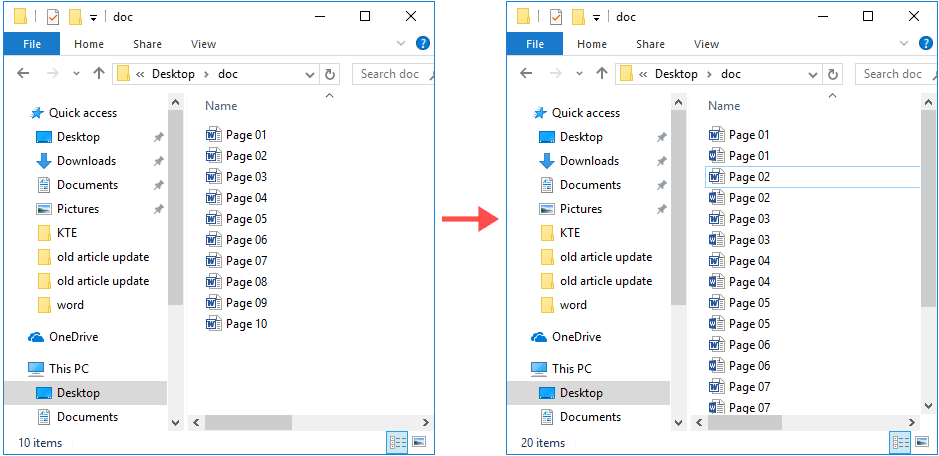This screenshot has height=456, width=939.
Task: Click the right window's file list vertical scrollbar
Action: point(929,200)
